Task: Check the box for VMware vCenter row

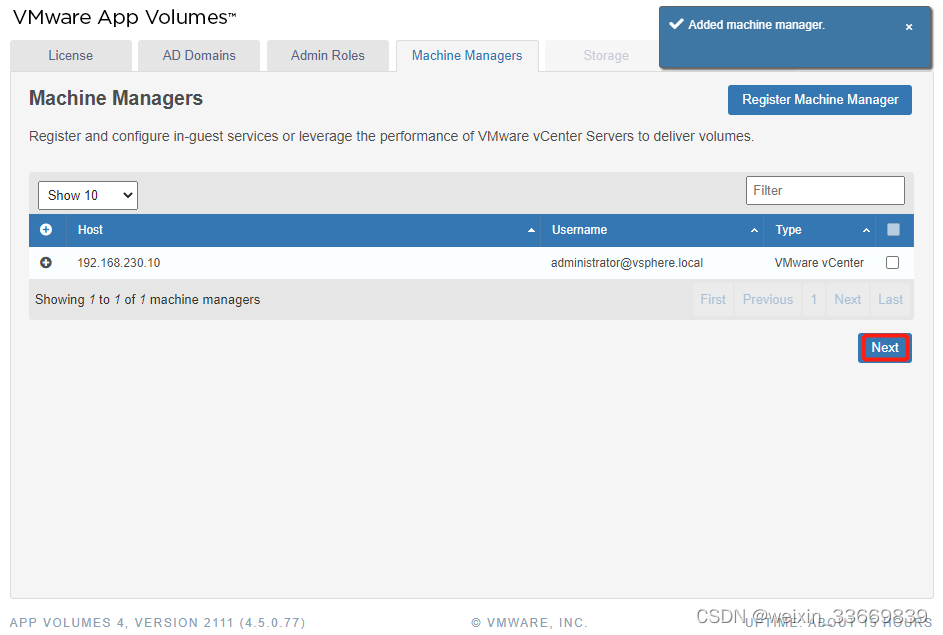Action: coord(892,263)
